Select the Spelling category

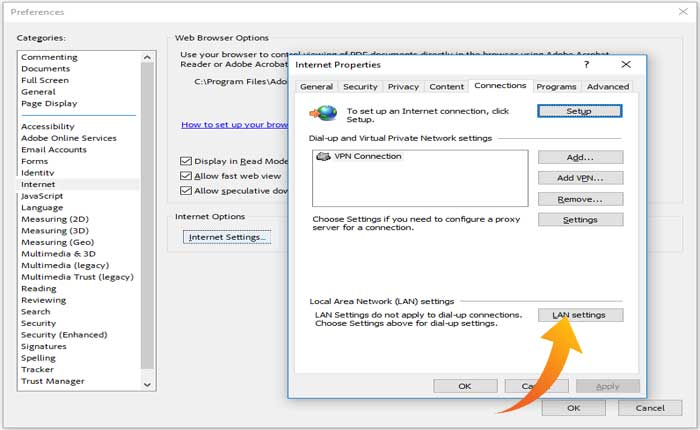point(38,358)
